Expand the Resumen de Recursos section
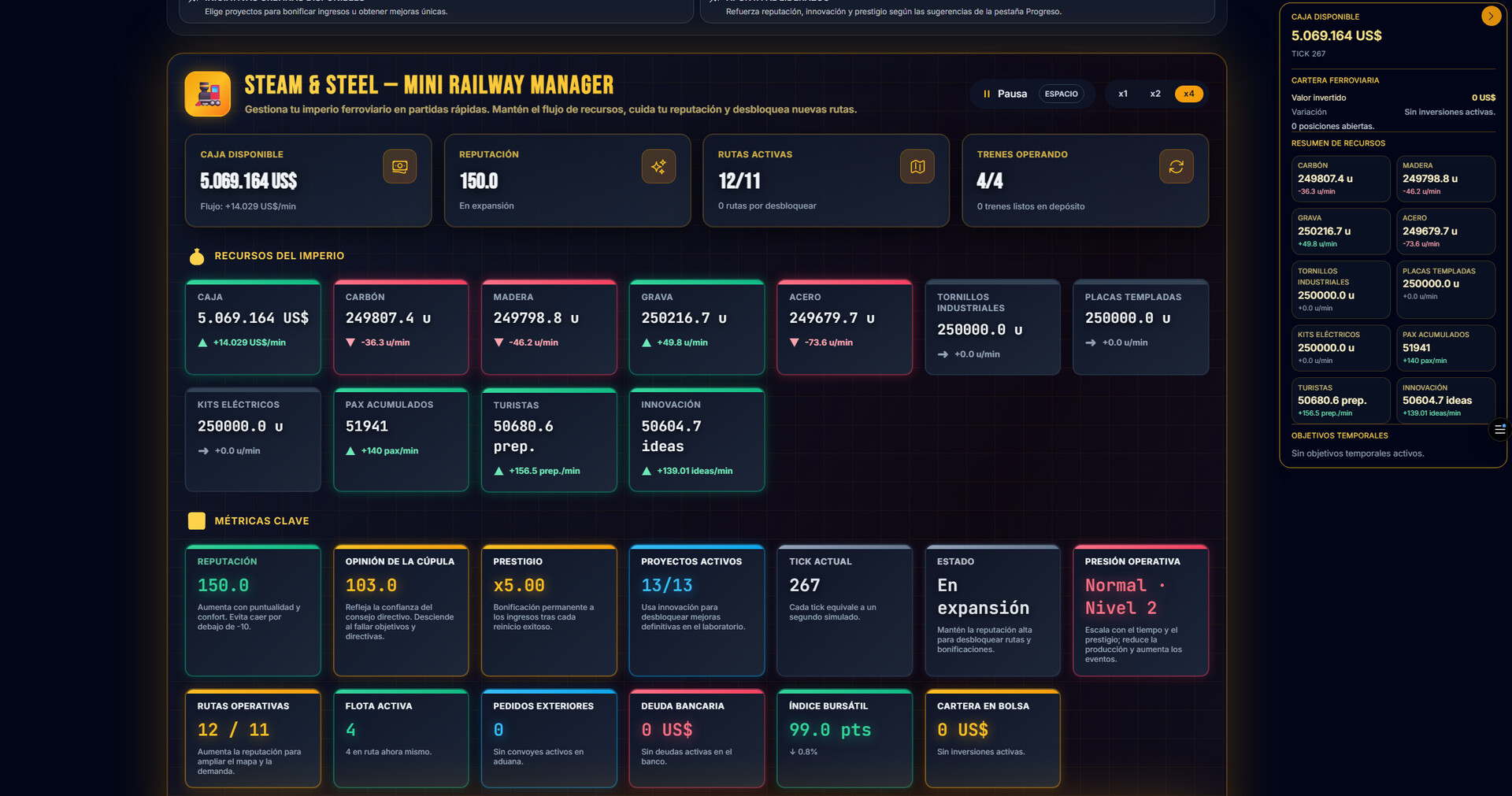The image size is (1512, 796). [1338, 143]
